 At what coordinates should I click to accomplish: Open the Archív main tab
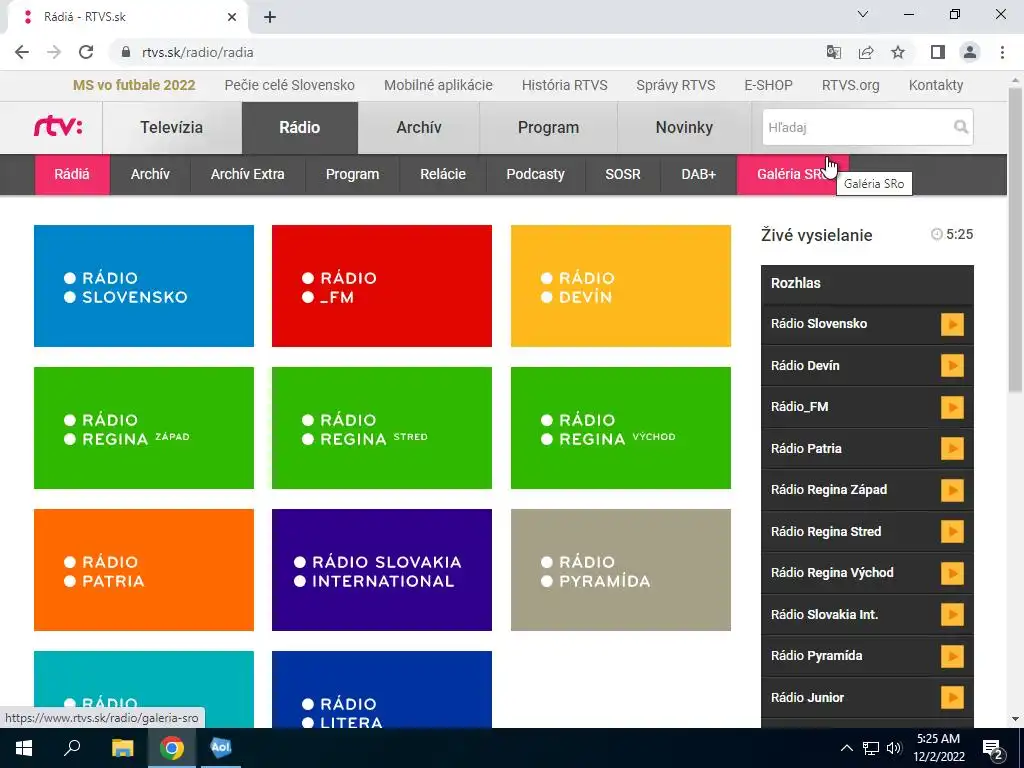click(419, 127)
